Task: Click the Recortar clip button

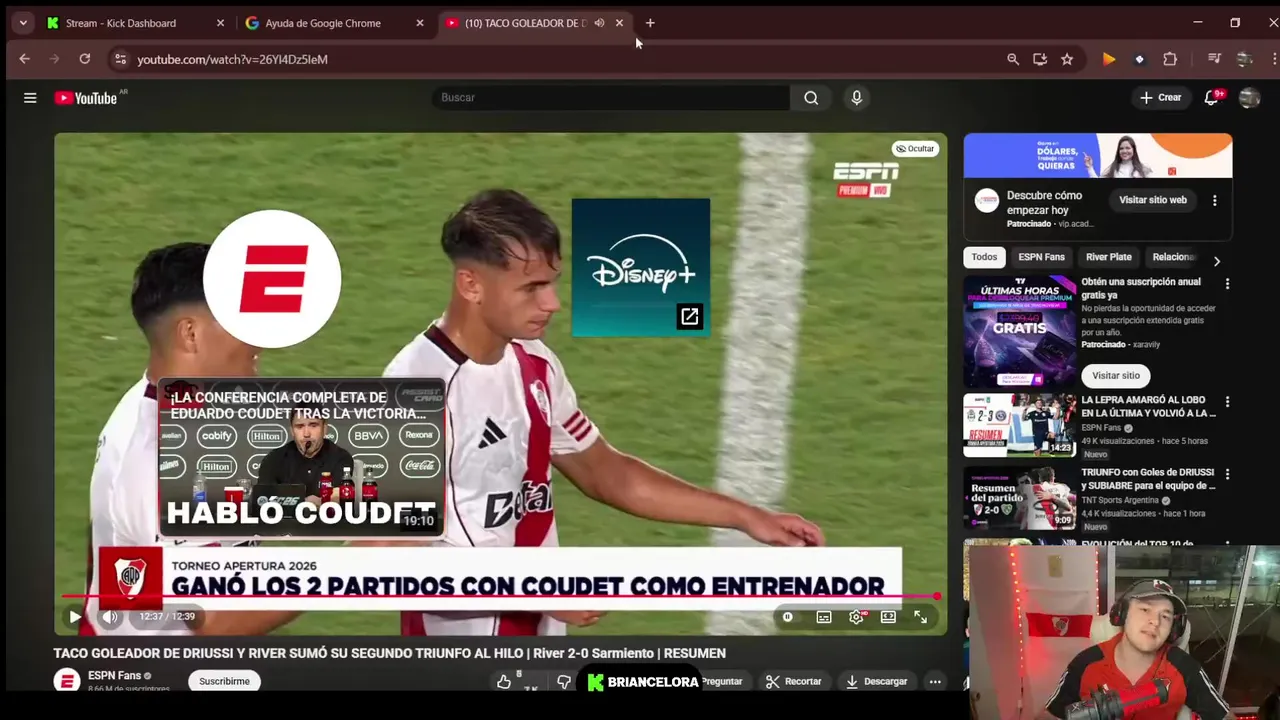Action: (x=794, y=681)
